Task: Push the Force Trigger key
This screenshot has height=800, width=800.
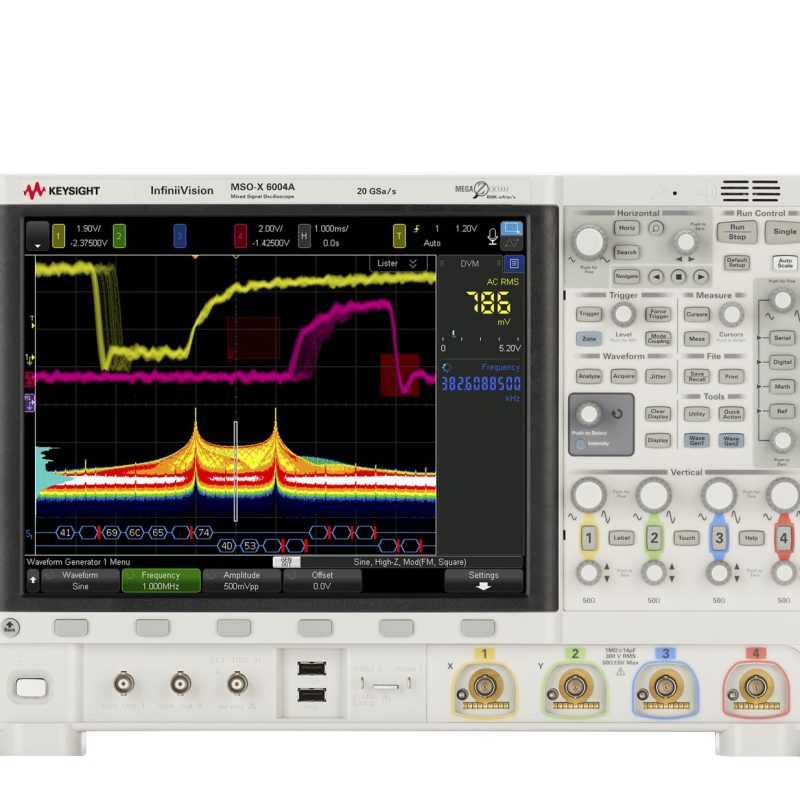Action: pos(658,314)
